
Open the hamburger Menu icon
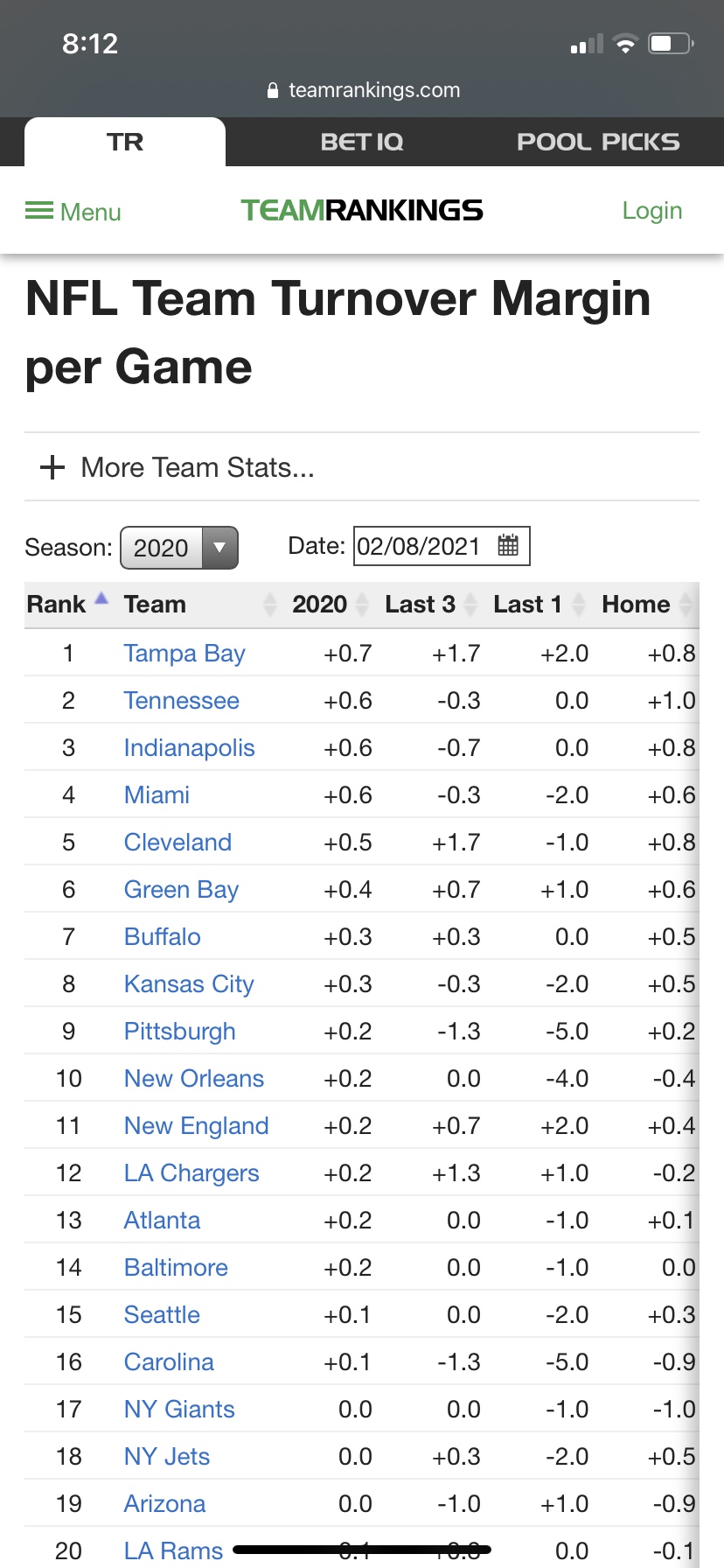pyautogui.click(x=39, y=211)
